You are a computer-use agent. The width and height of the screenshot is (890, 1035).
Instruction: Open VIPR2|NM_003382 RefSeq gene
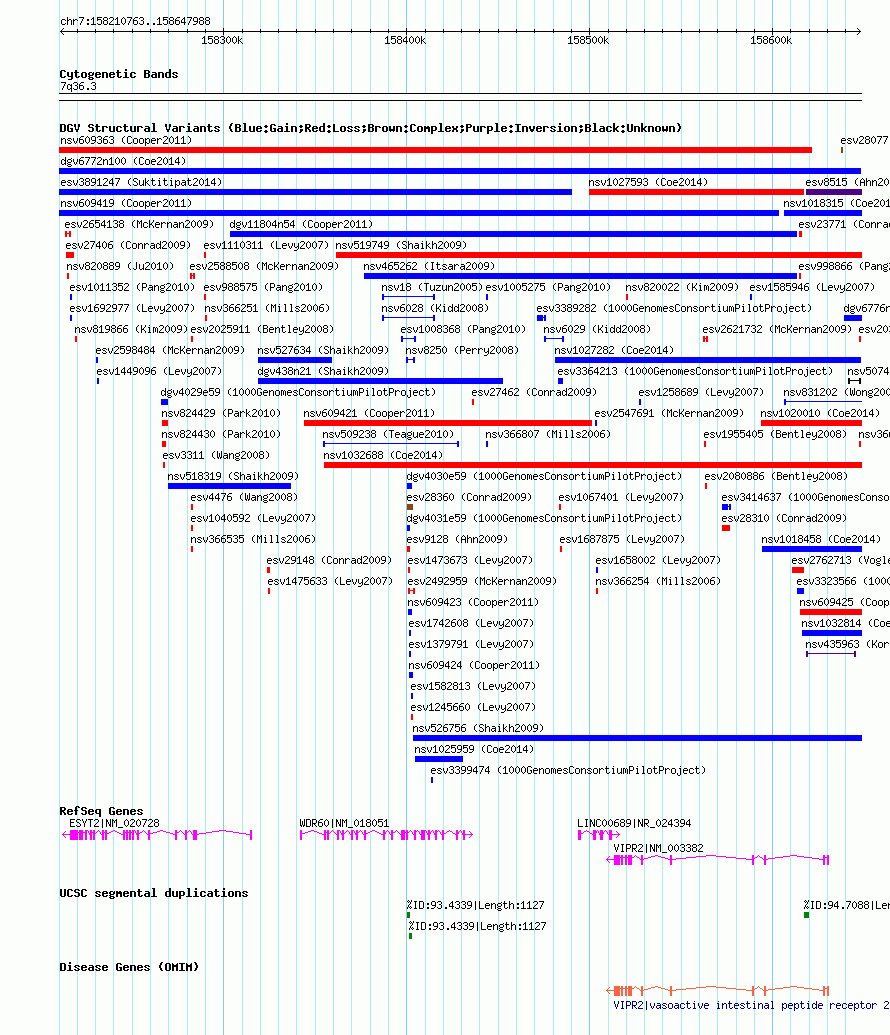pos(658,849)
